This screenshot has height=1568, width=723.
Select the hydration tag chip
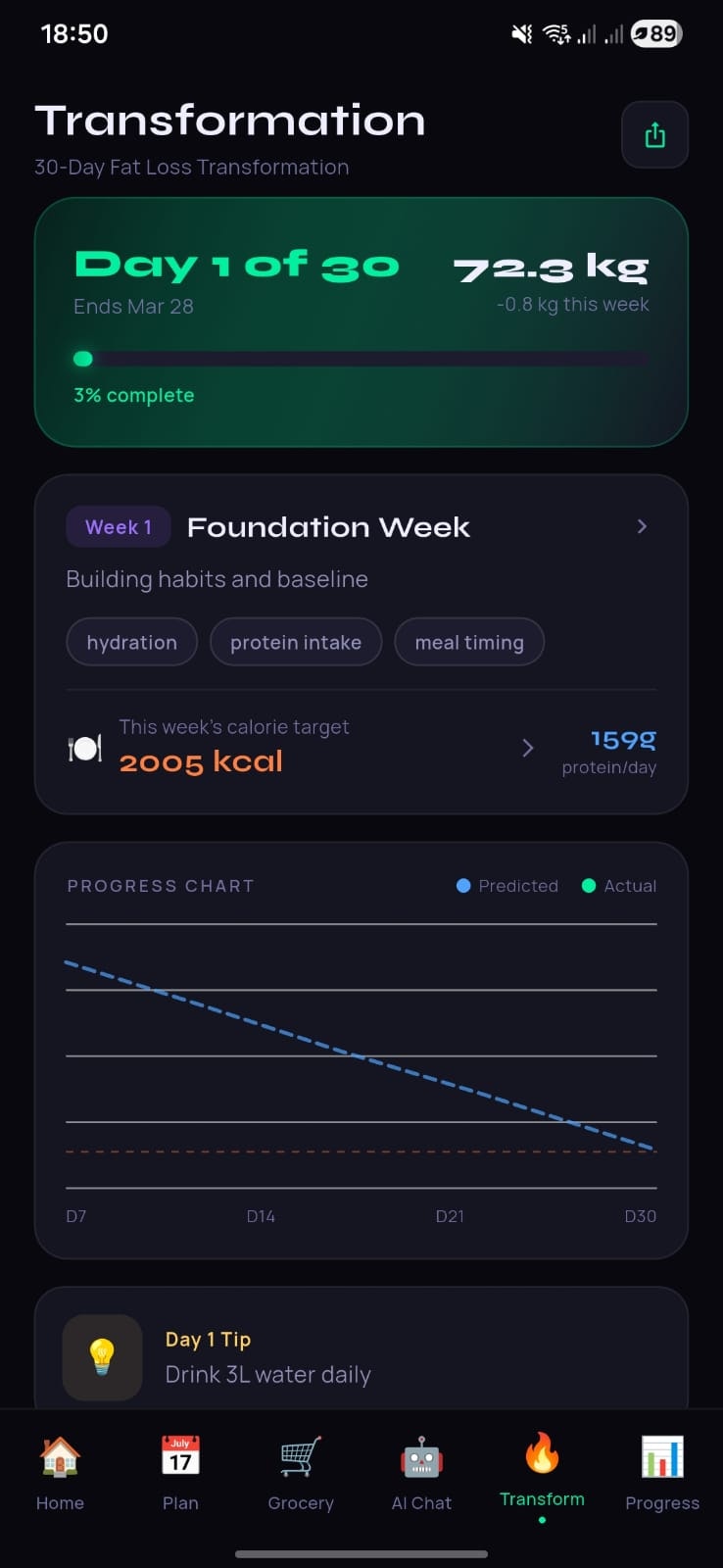[132, 643]
